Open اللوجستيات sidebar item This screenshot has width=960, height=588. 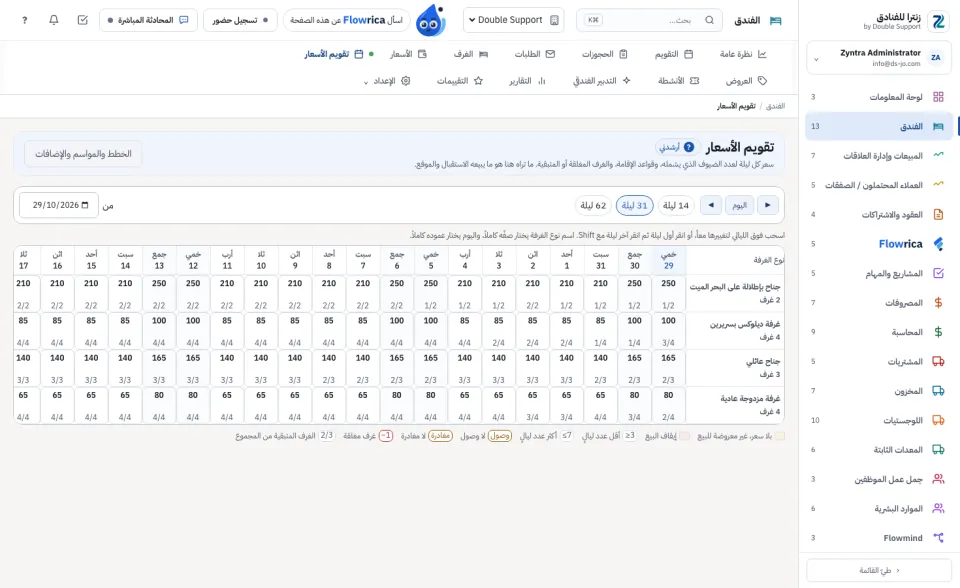tap(879, 420)
